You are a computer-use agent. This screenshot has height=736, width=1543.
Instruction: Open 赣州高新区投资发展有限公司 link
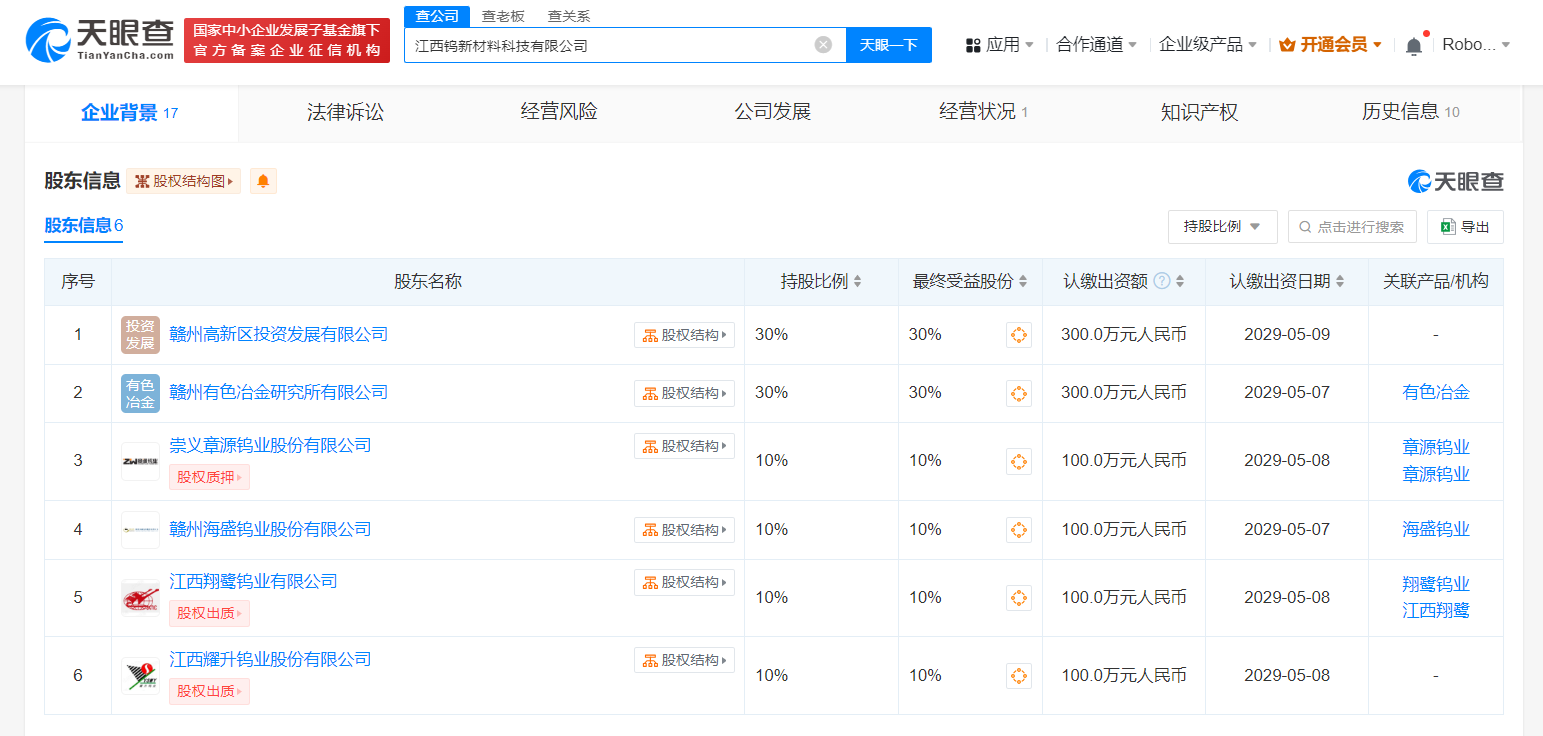[x=279, y=335]
